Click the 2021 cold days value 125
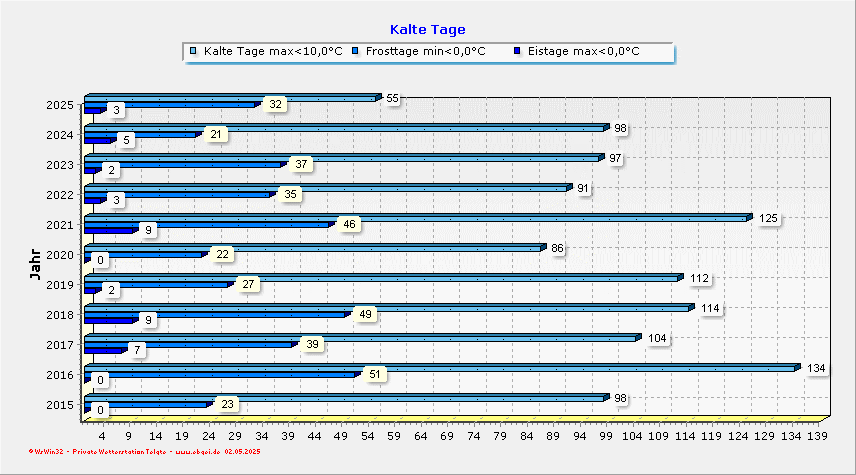 (768, 218)
